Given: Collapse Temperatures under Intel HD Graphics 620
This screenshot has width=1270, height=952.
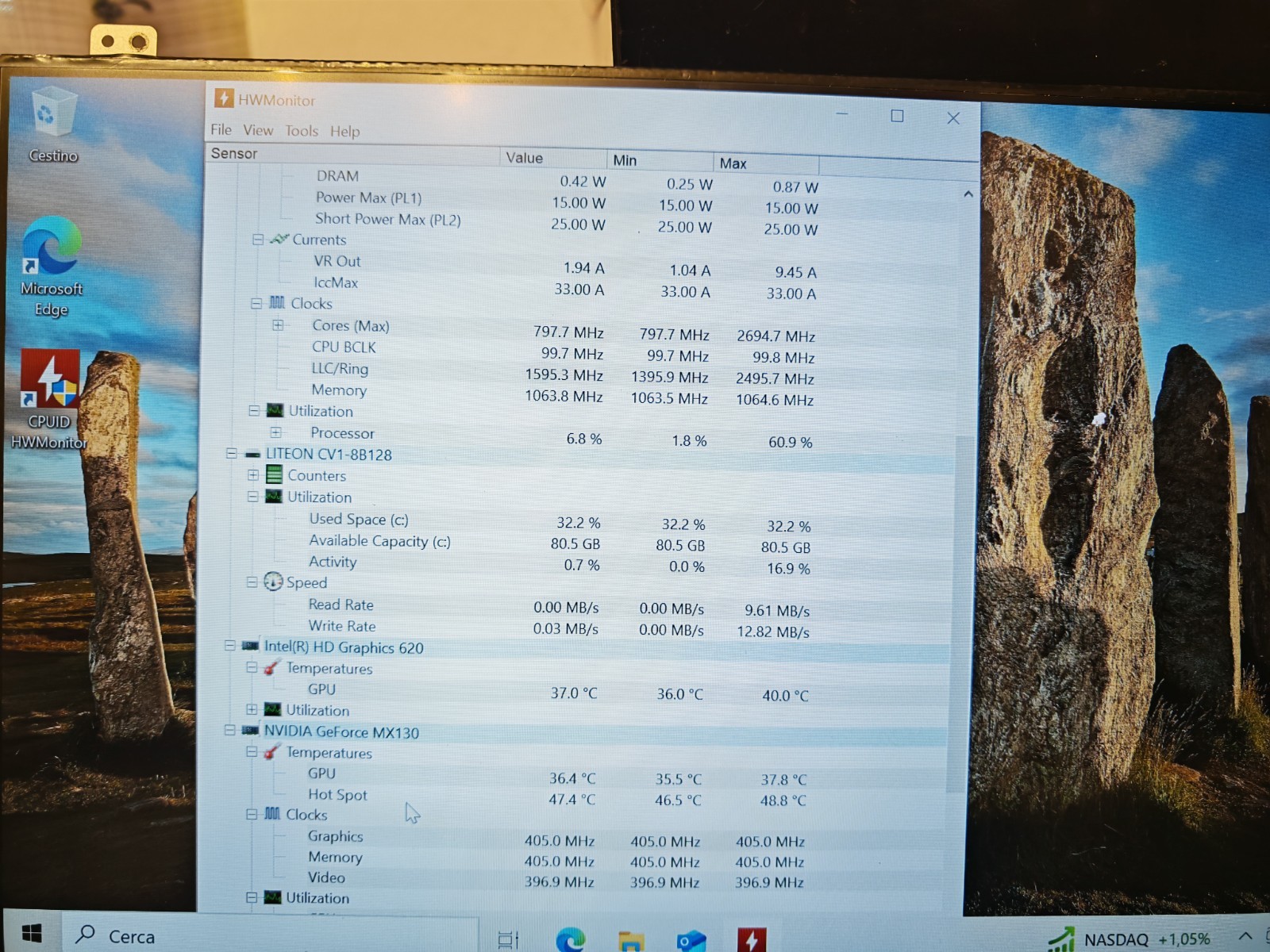Looking at the screenshot, I should [x=252, y=668].
